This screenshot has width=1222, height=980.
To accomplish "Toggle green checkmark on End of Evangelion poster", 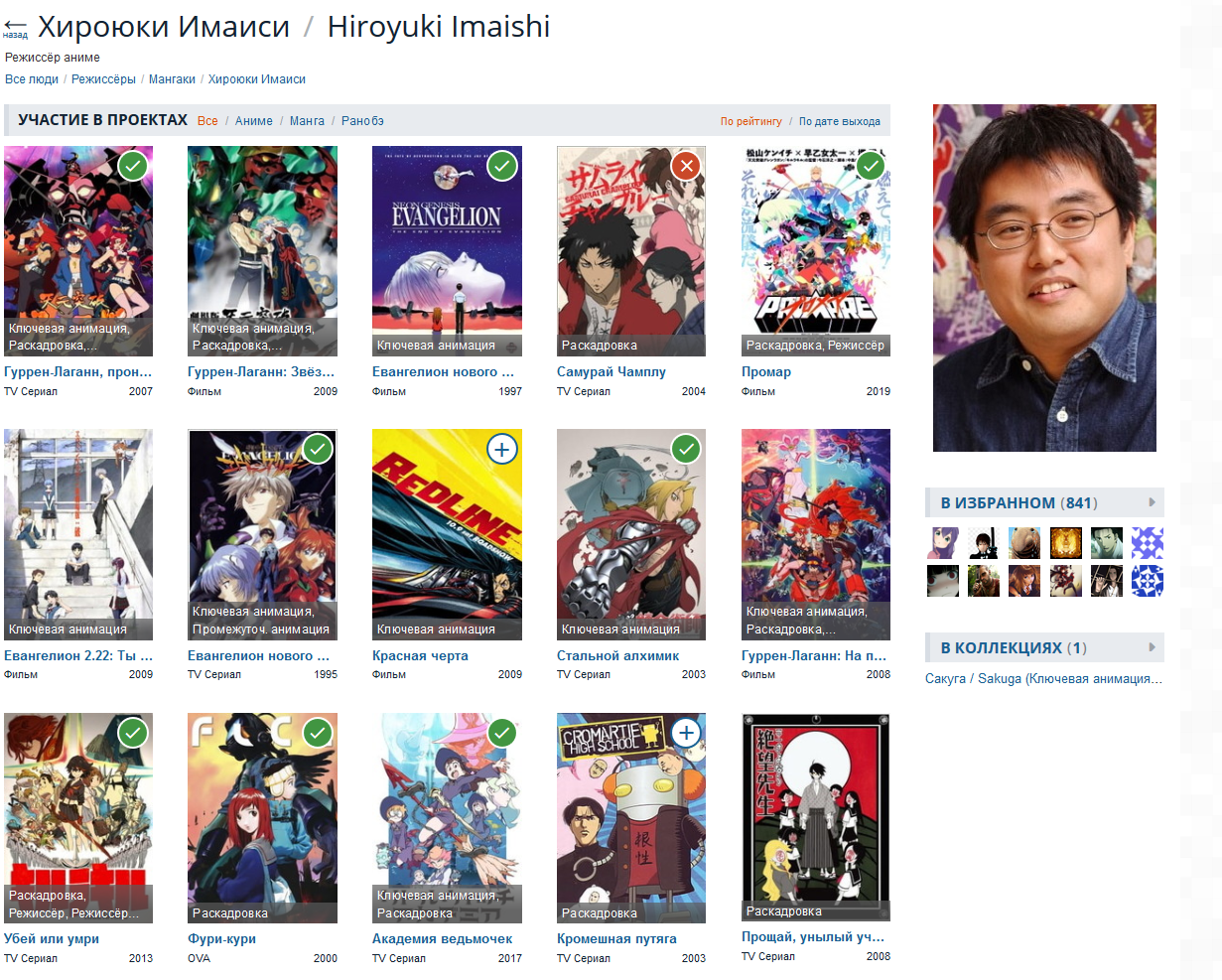I will (502, 166).
